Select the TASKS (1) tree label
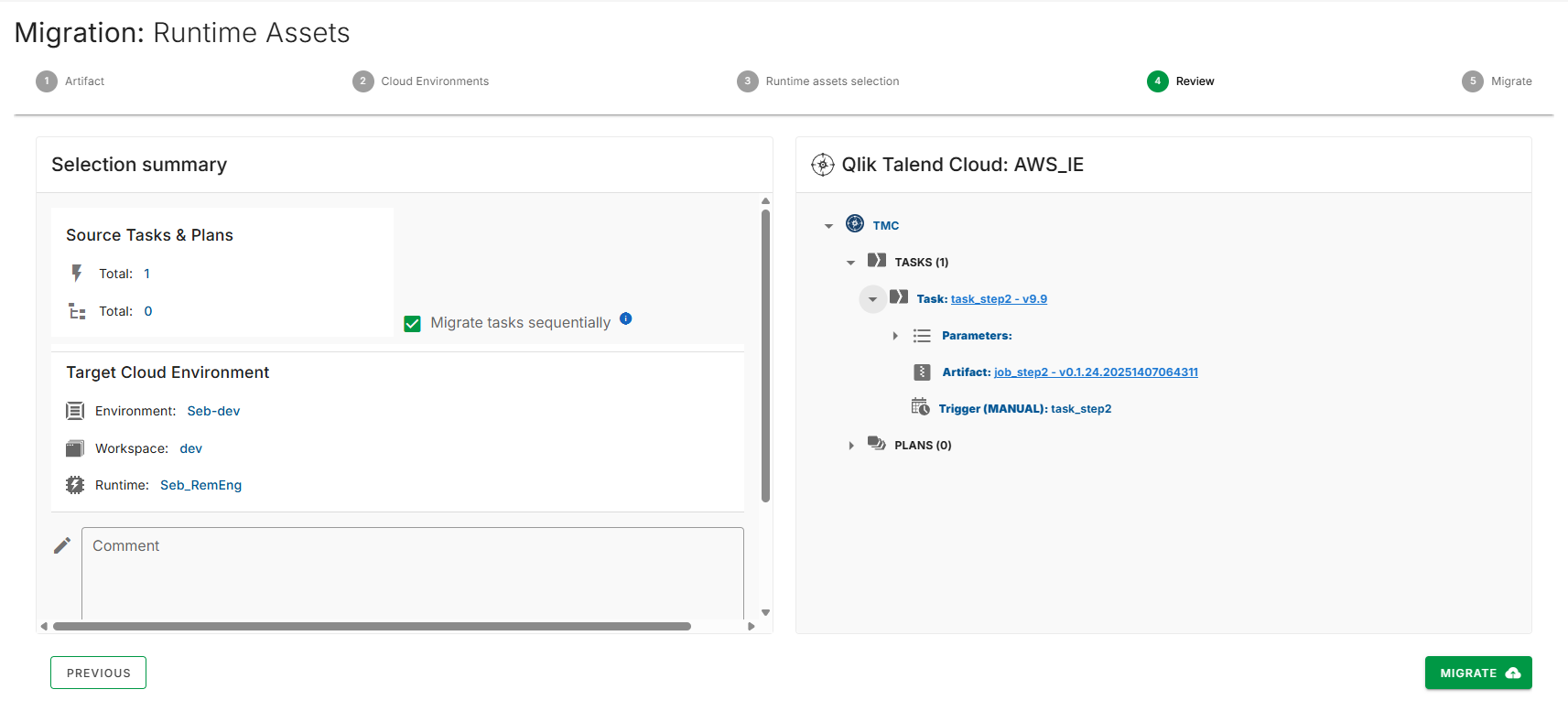 (x=922, y=263)
